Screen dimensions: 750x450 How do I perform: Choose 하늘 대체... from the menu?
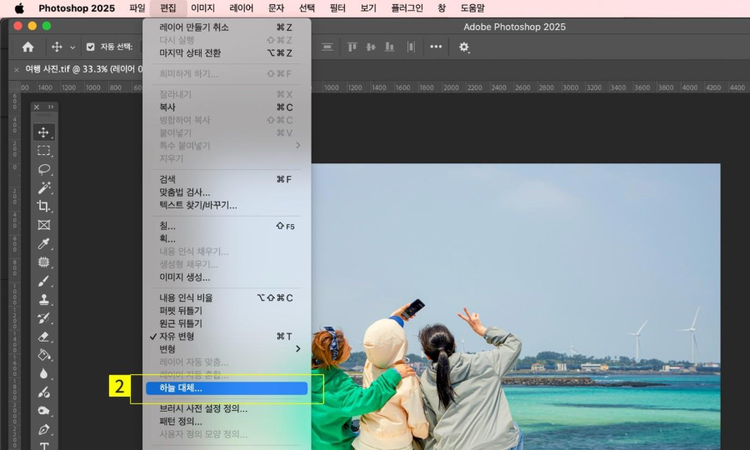(x=226, y=388)
